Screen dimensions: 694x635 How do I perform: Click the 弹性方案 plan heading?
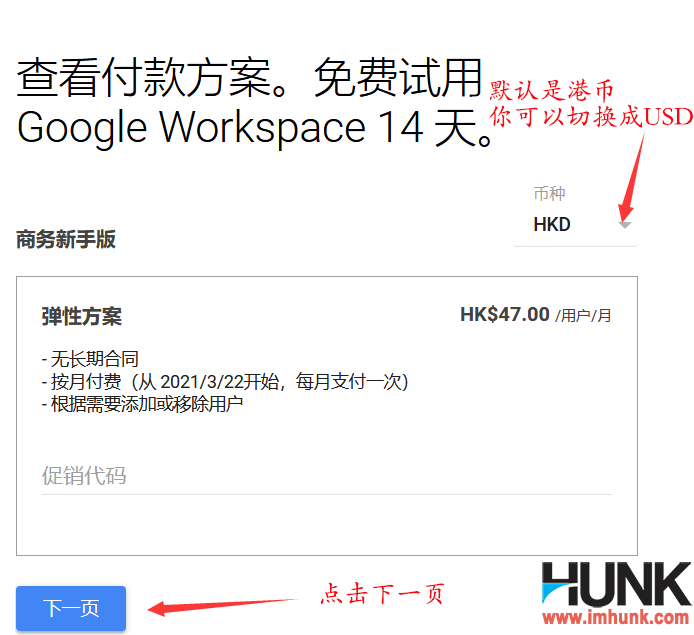[82, 317]
